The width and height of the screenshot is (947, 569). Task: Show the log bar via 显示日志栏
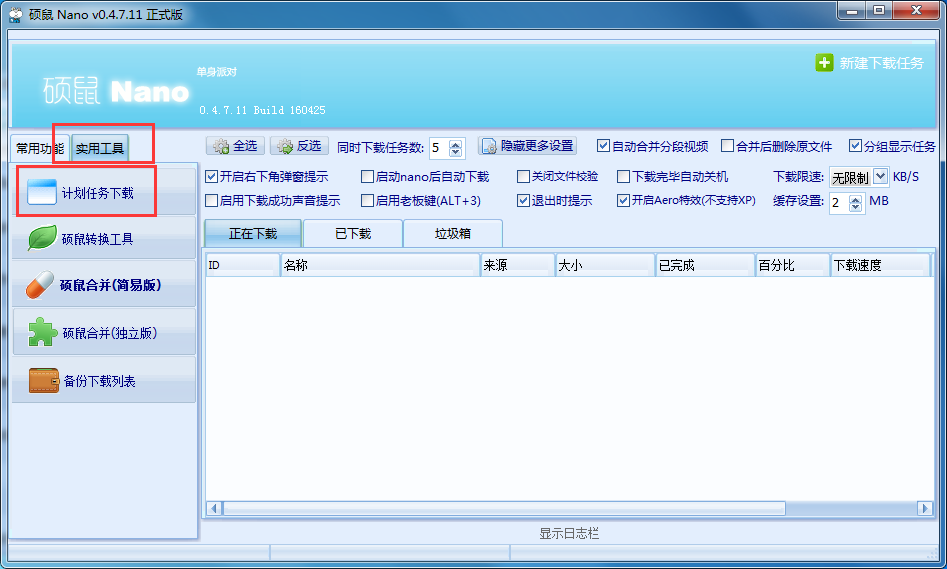[569, 533]
